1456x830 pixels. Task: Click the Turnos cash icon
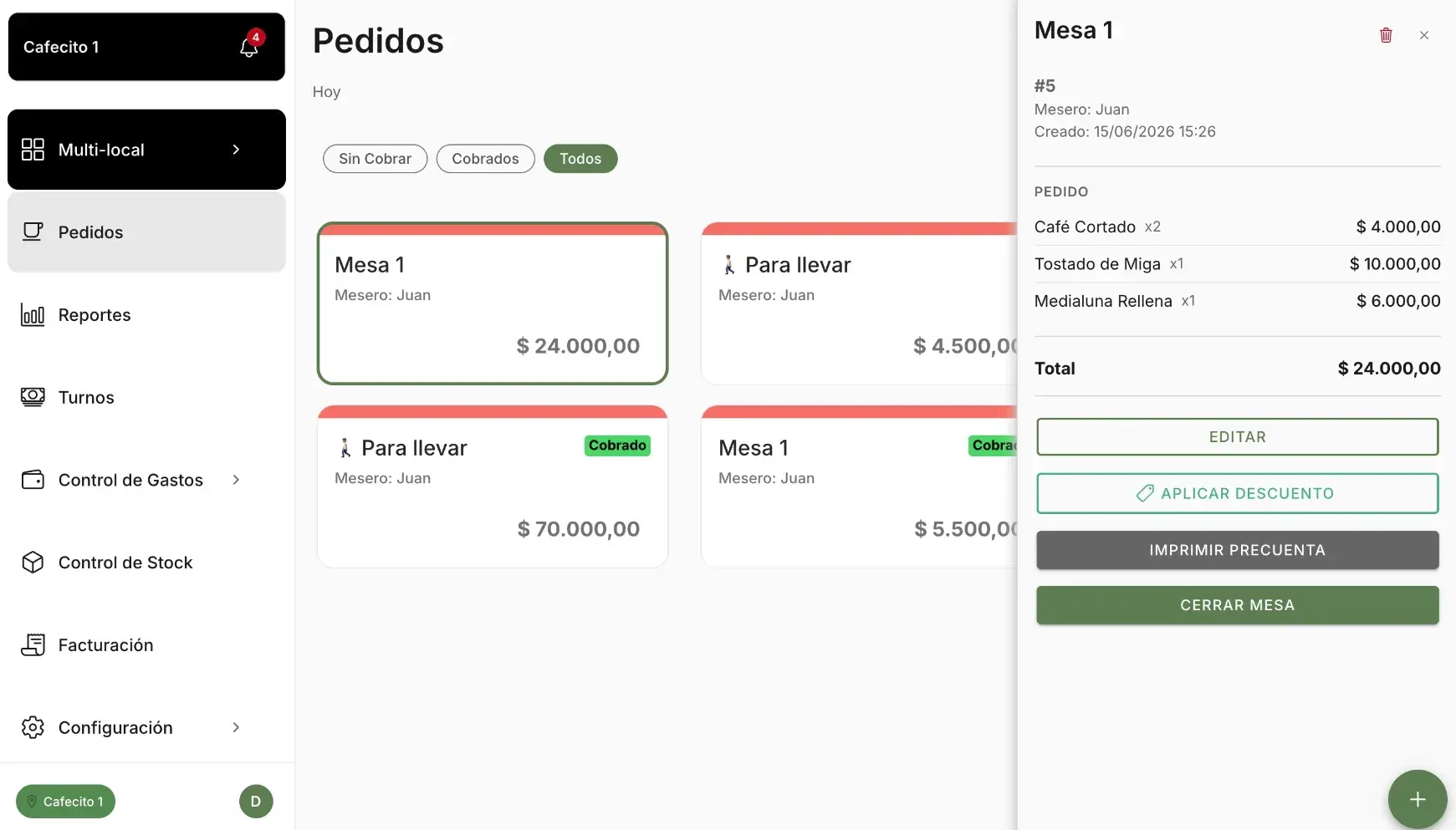point(33,397)
